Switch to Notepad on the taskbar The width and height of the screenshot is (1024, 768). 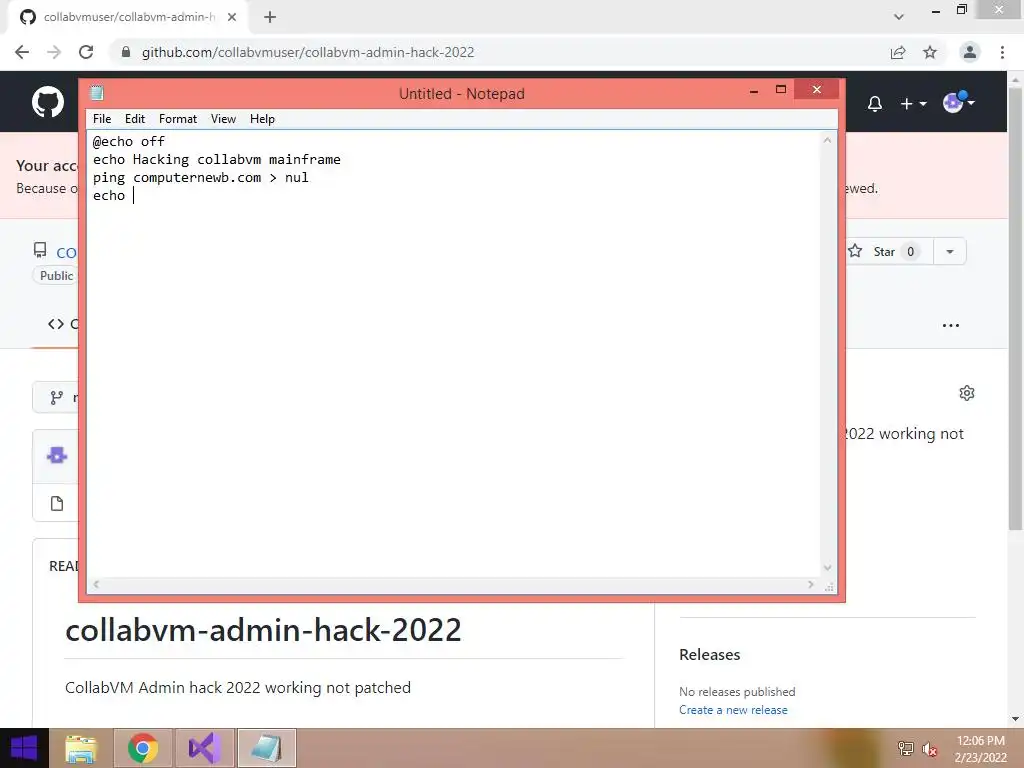266,748
